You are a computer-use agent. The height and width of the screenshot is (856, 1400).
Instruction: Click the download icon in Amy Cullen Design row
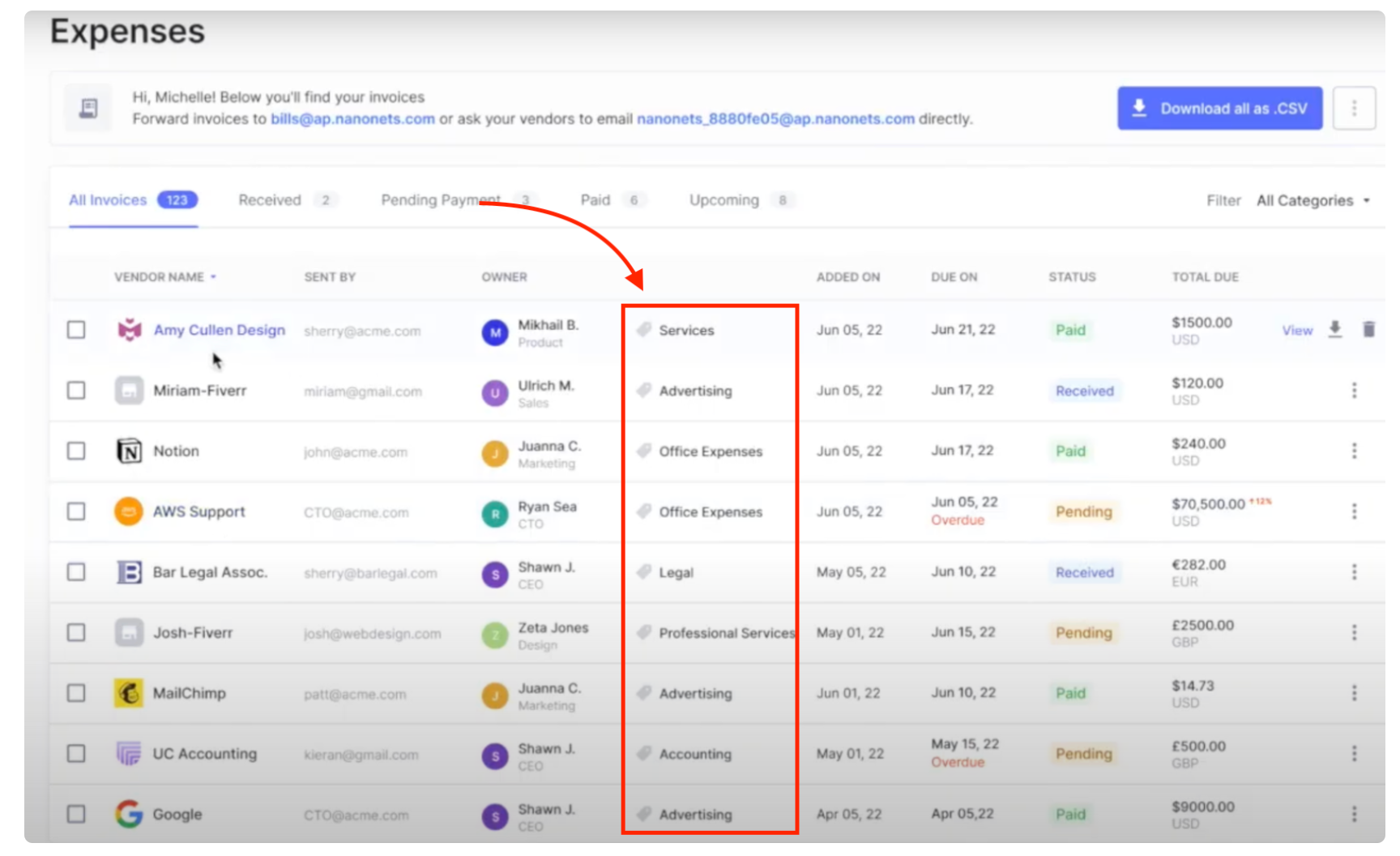pyautogui.click(x=1335, y=329)
